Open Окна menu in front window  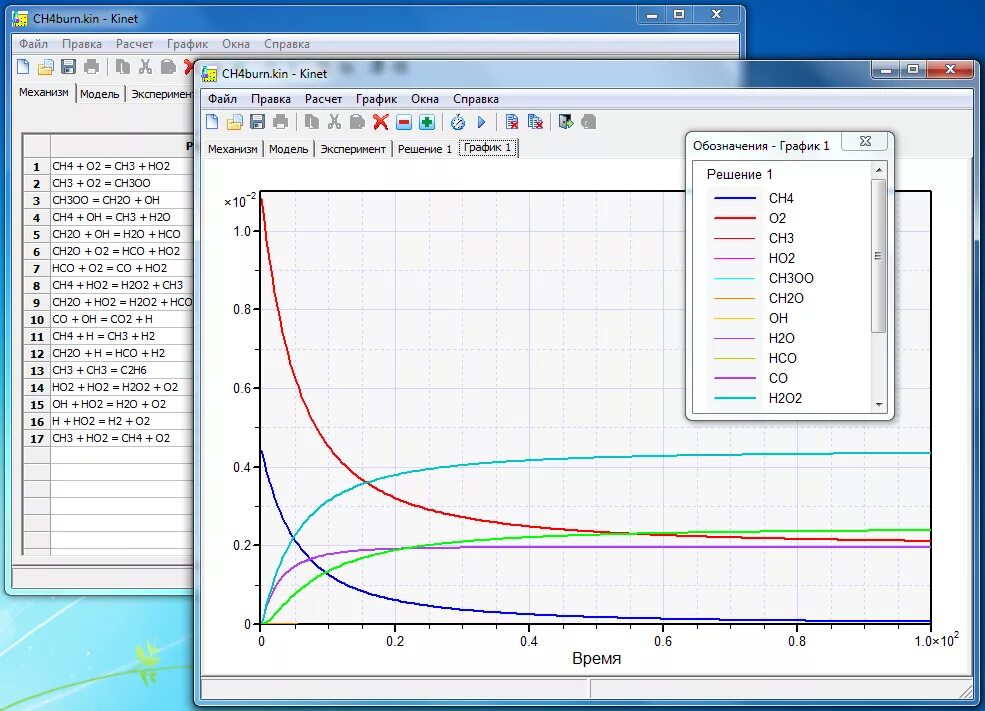[x=425, y=99]
